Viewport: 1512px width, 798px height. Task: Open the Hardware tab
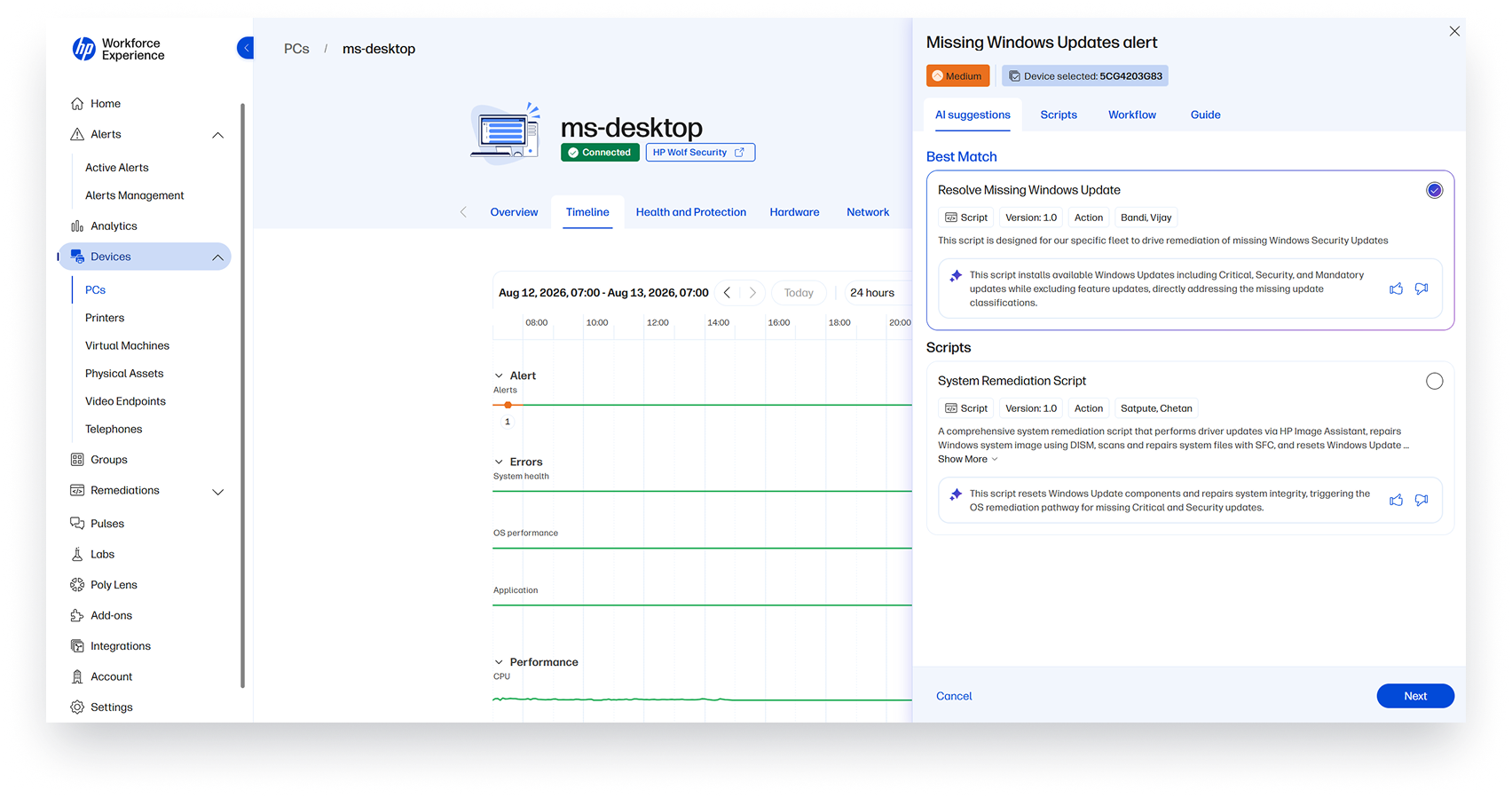pyautogui.click(x=794, y=212)
